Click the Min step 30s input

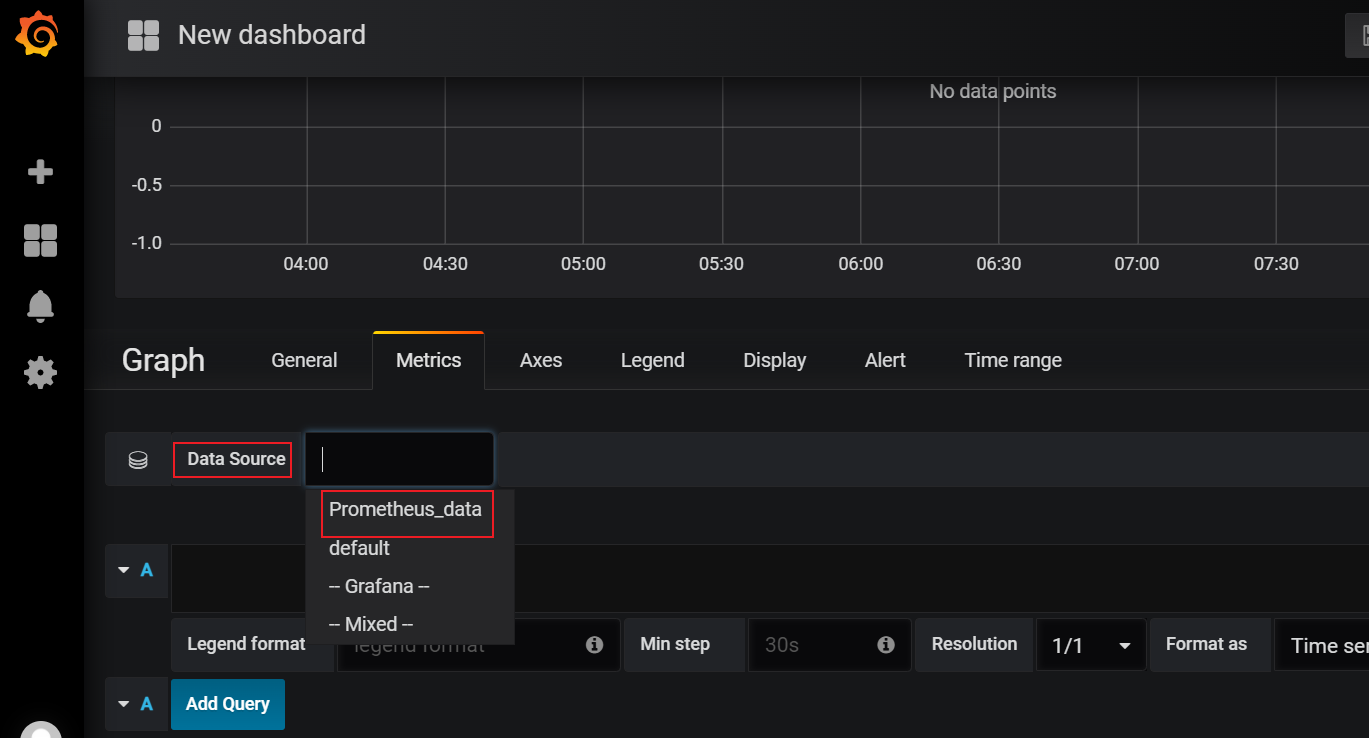pyautogui.click(x=830, y=645)
